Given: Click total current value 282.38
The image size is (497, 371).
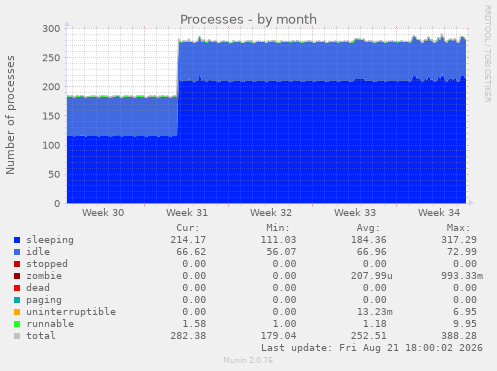Looking at the screenshot, I should click(188, 336).
